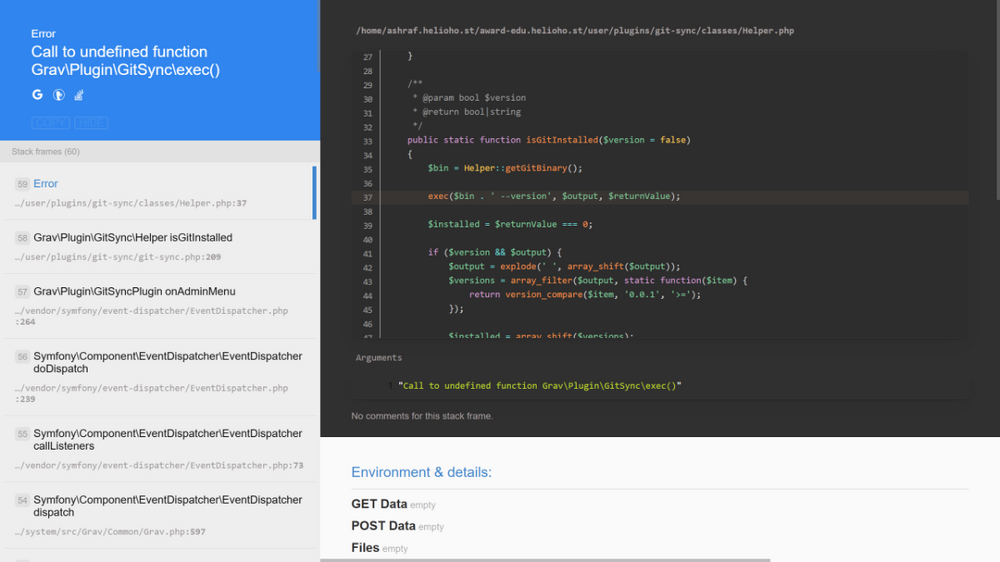Click the Helper.php file path header

pos(575,31)
